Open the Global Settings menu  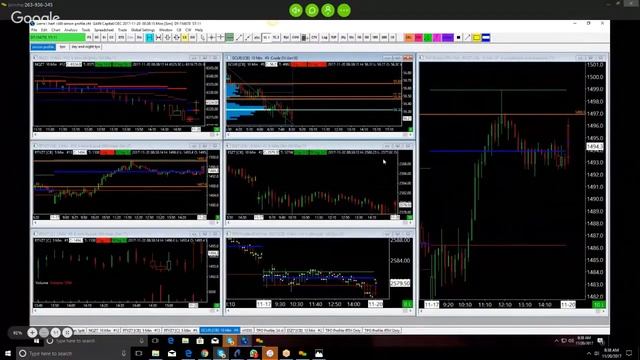pos(143,30)
